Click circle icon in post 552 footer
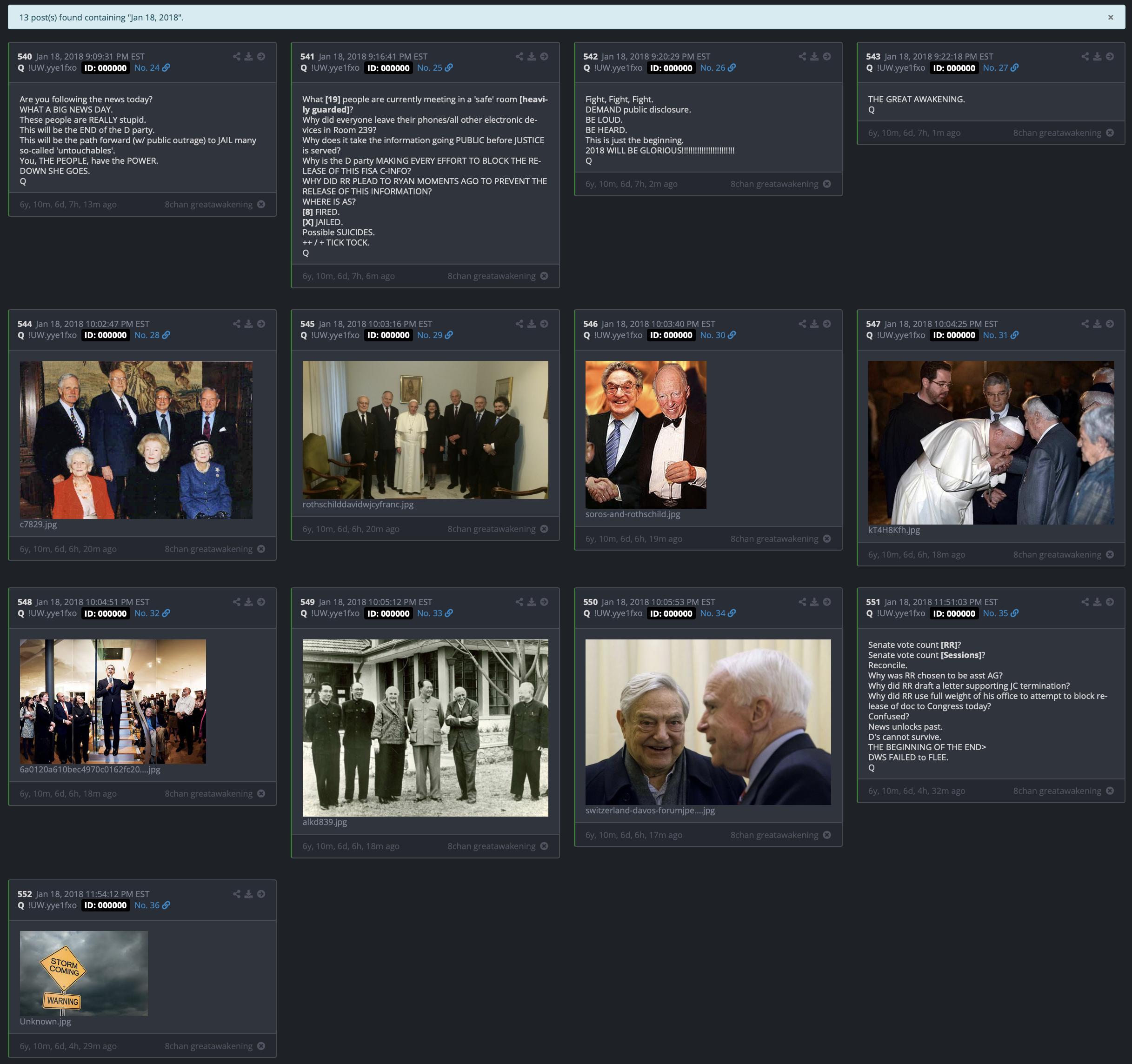Screen dimensions: 1132x1064 click(x=261, y=1046)
